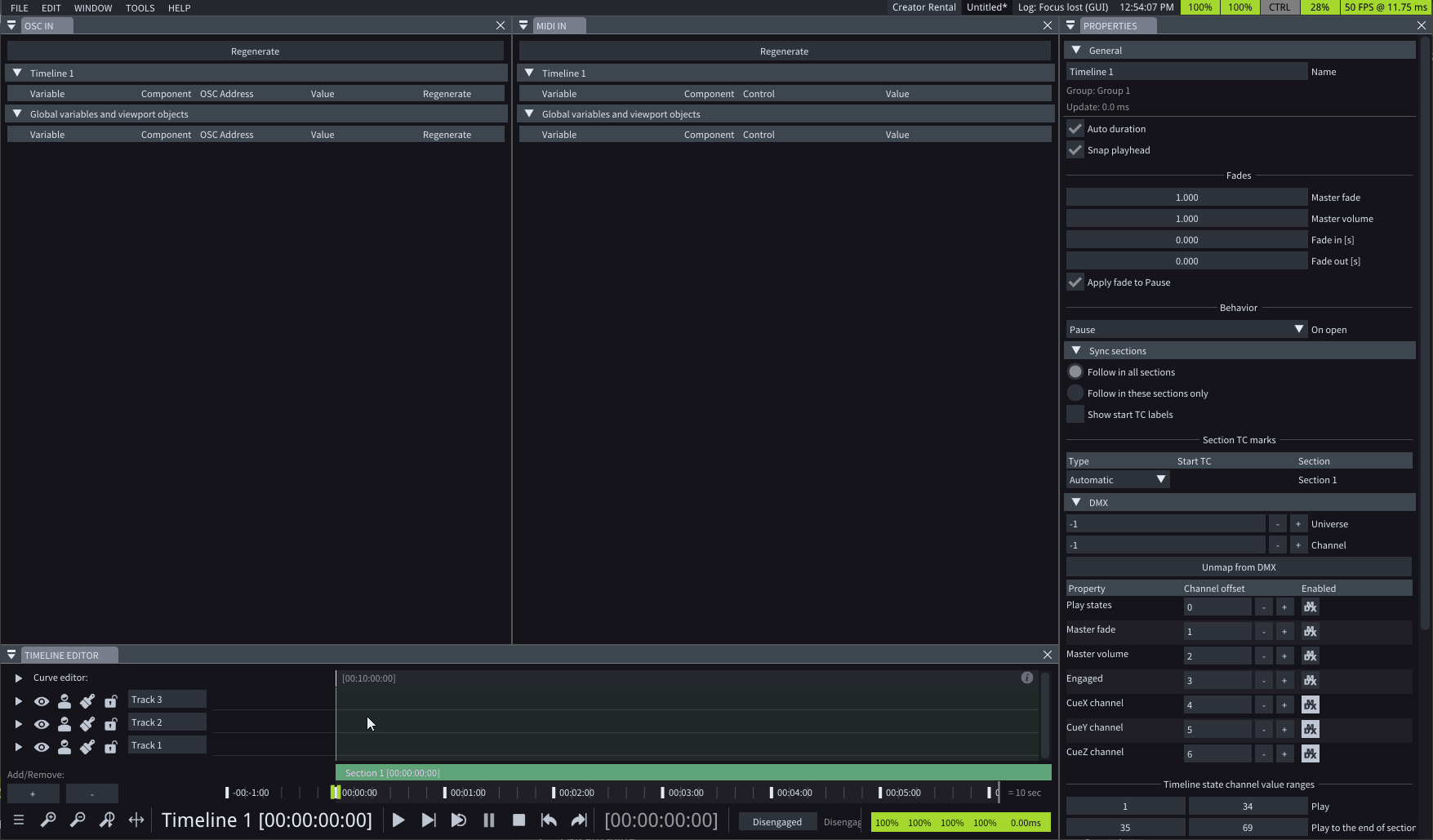
Task: Toggle the lock icon on Track 1
Action: (x=110, y=746)
